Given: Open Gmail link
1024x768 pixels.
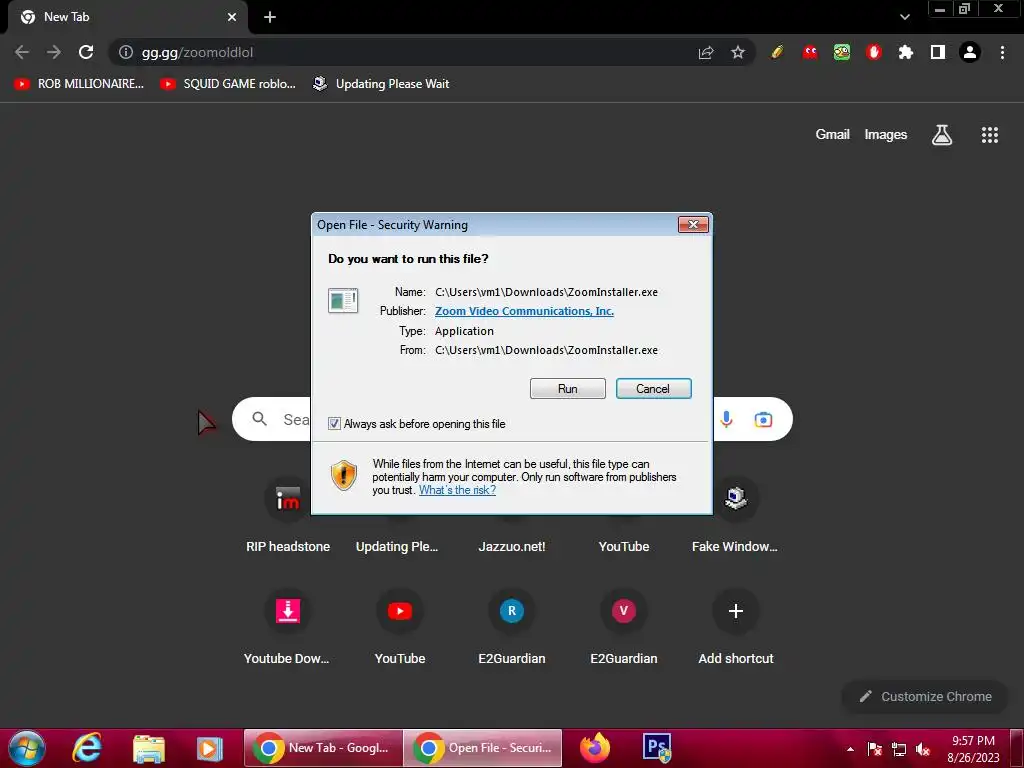Looking at the screenshot, I should click(832, 135).
